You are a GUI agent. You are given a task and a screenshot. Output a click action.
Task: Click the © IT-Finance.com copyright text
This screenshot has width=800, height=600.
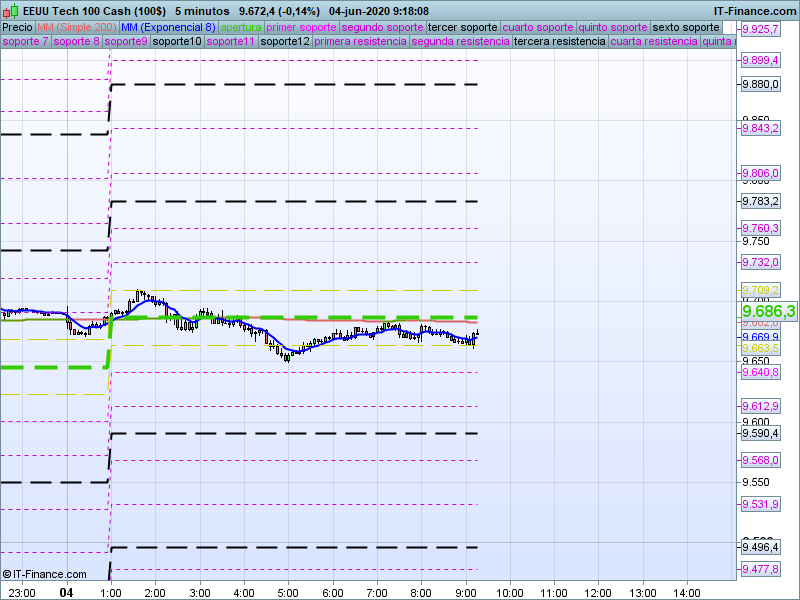pos(44,574)
